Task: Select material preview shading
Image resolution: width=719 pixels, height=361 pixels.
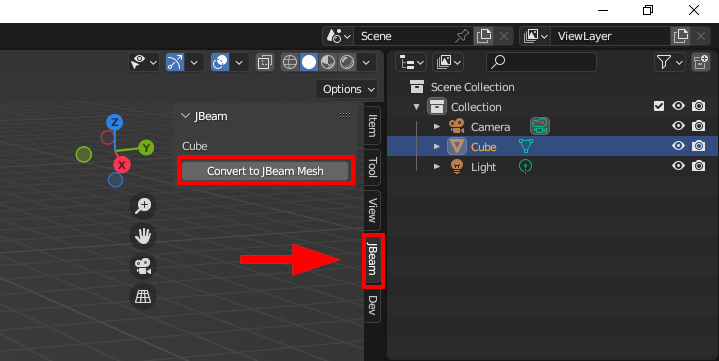Action: click(328, 62)
